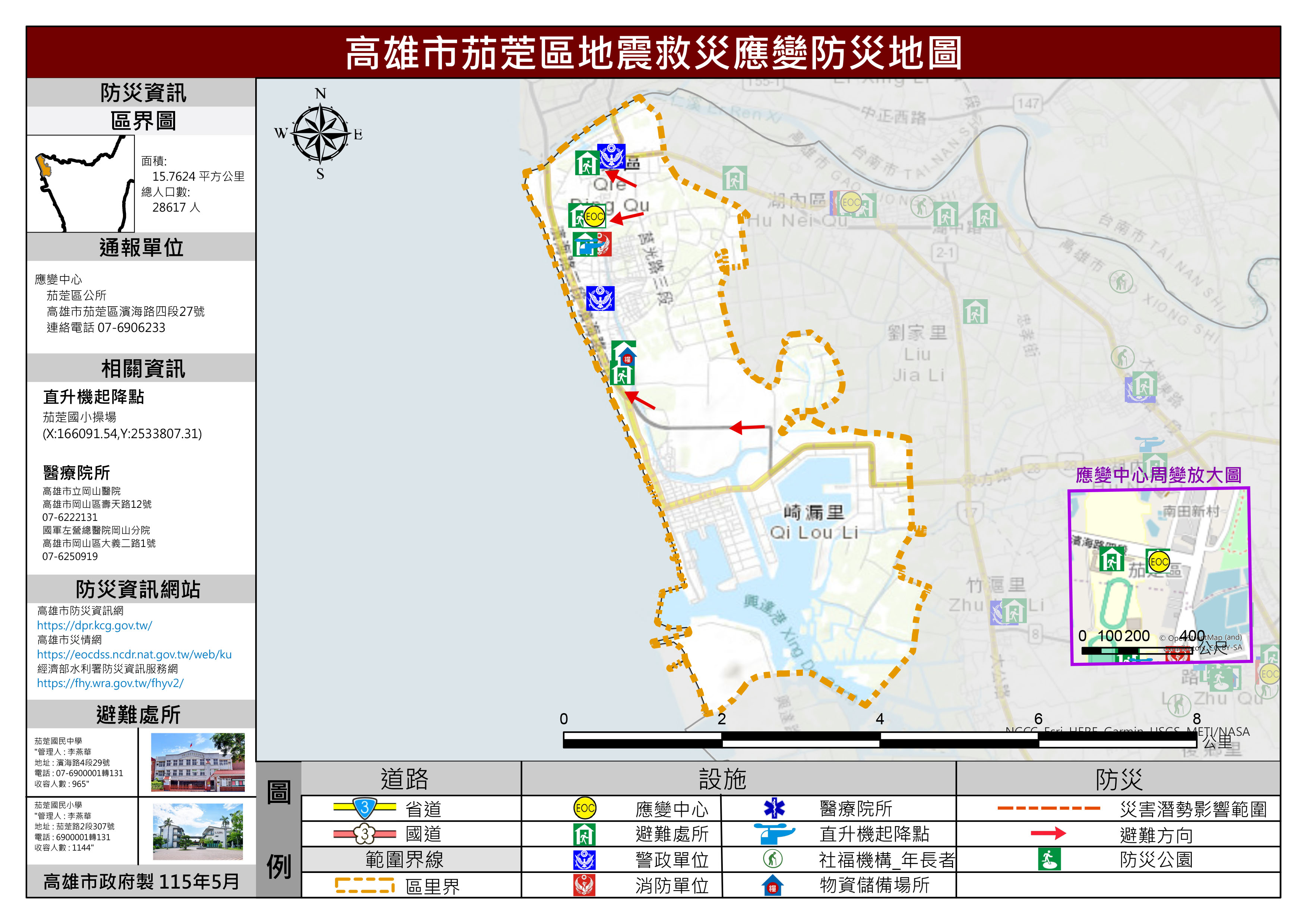Select the 災害潛勢影響範圍 dashed line symbol

[x=1048, y=808]
